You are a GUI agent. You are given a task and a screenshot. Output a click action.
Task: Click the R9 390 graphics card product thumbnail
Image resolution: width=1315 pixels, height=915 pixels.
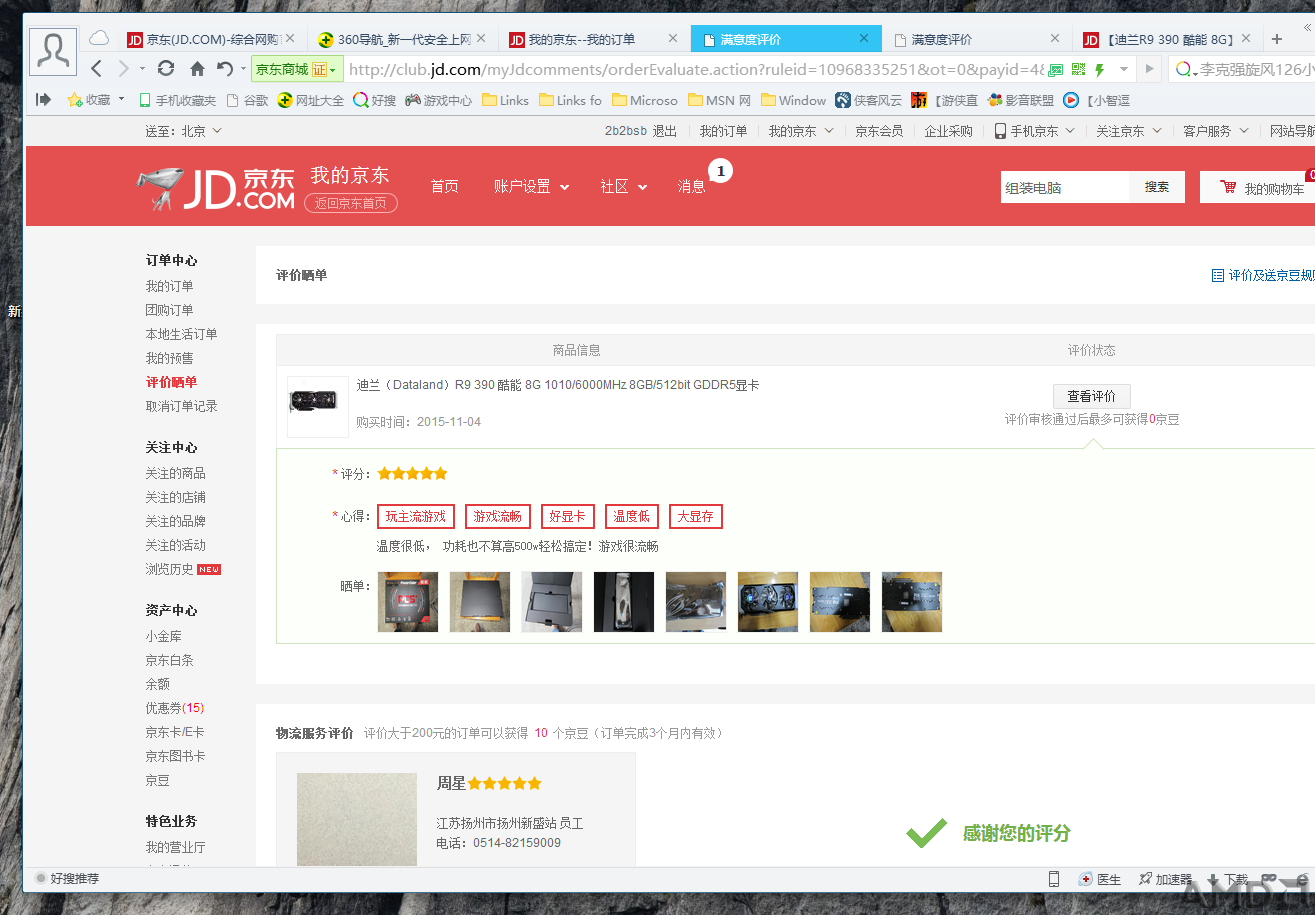pos(317,406)
